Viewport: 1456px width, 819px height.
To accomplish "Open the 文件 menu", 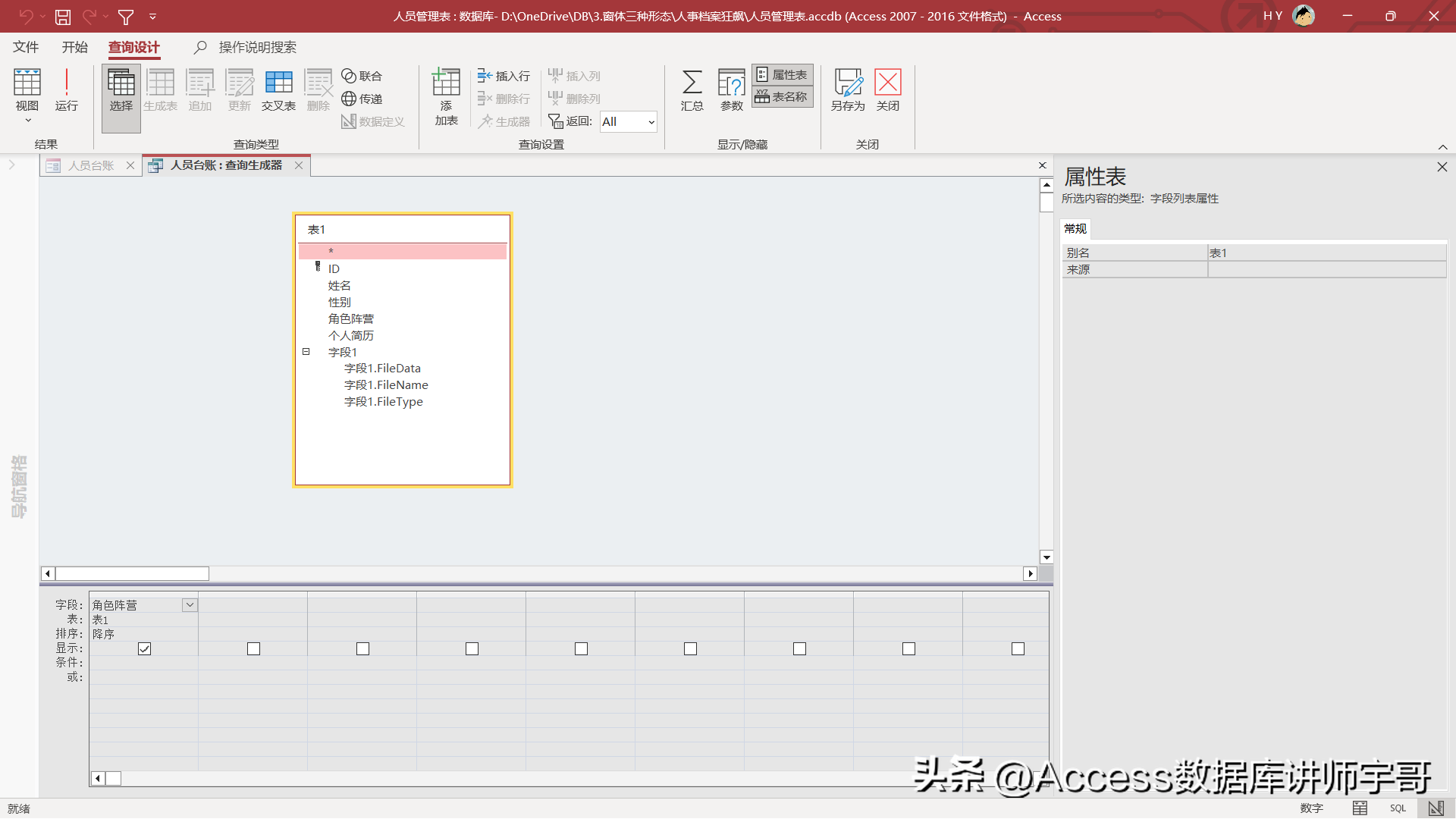I will [x=26, y=47].
